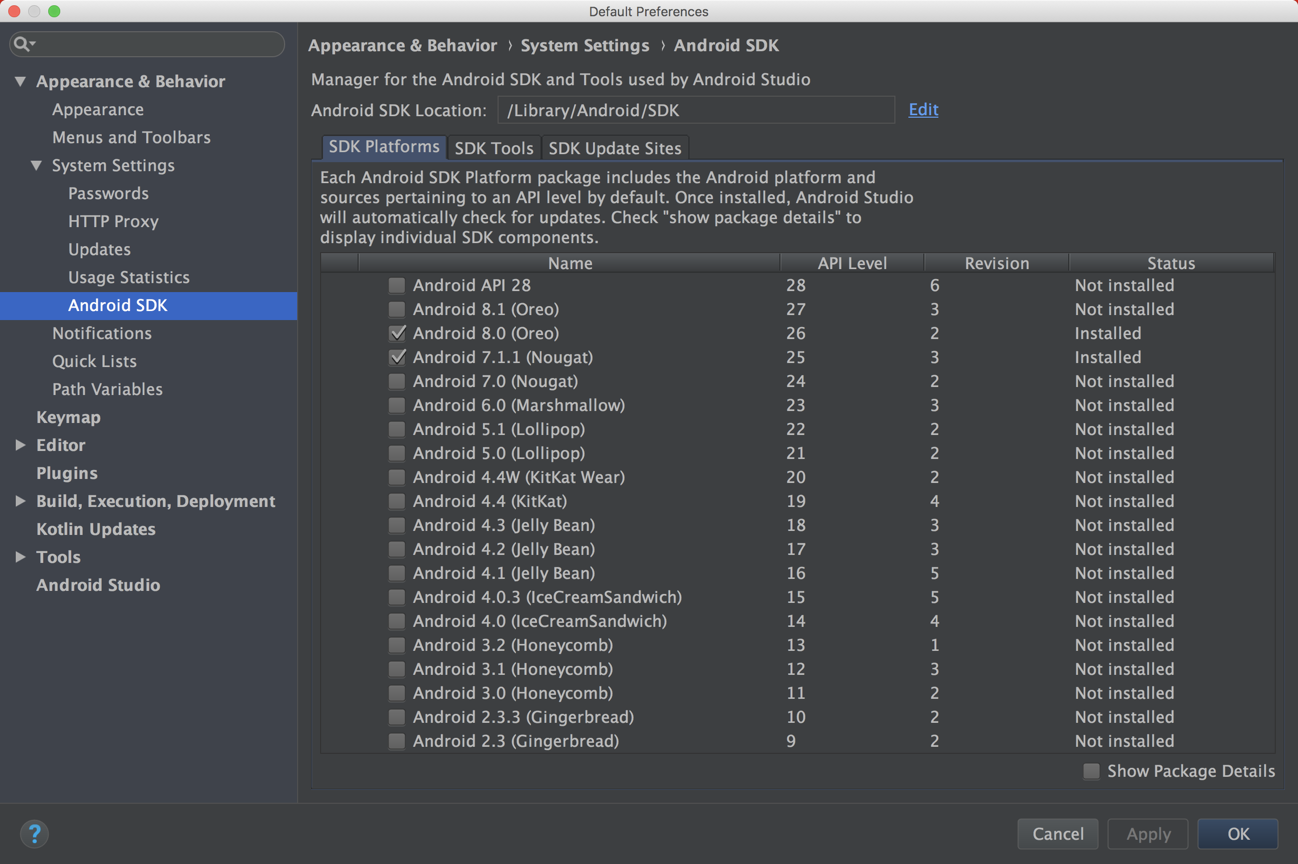Open Usage Statistics settings
The height and width of the screenshot is (864, 1298).
click(x=128, y=277)
